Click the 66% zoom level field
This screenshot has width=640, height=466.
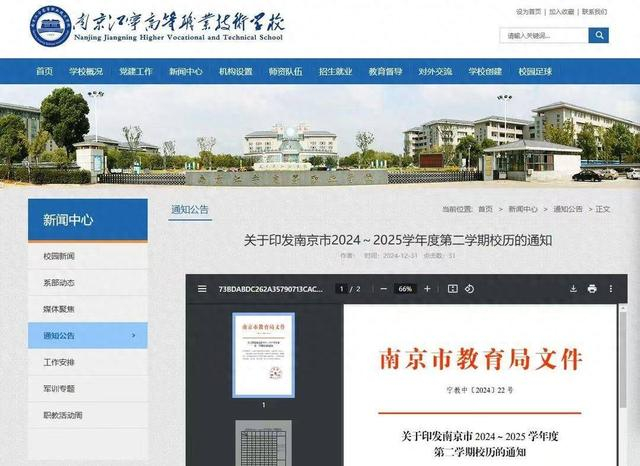point(405,289)
